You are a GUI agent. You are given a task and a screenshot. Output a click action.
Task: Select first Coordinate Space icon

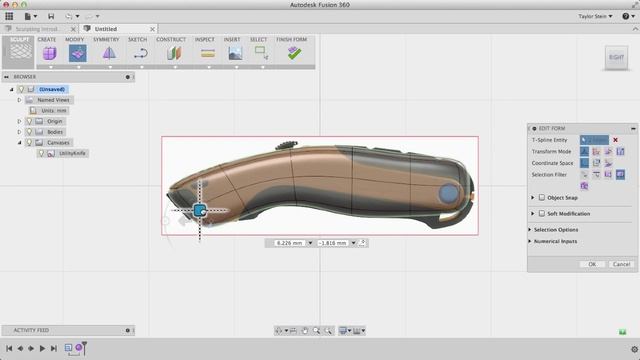tap(584, 163)
